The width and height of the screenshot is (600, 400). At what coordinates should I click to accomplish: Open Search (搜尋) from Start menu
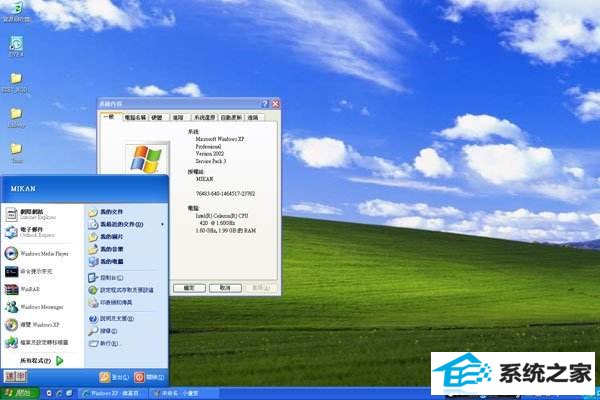pos(103,331)
